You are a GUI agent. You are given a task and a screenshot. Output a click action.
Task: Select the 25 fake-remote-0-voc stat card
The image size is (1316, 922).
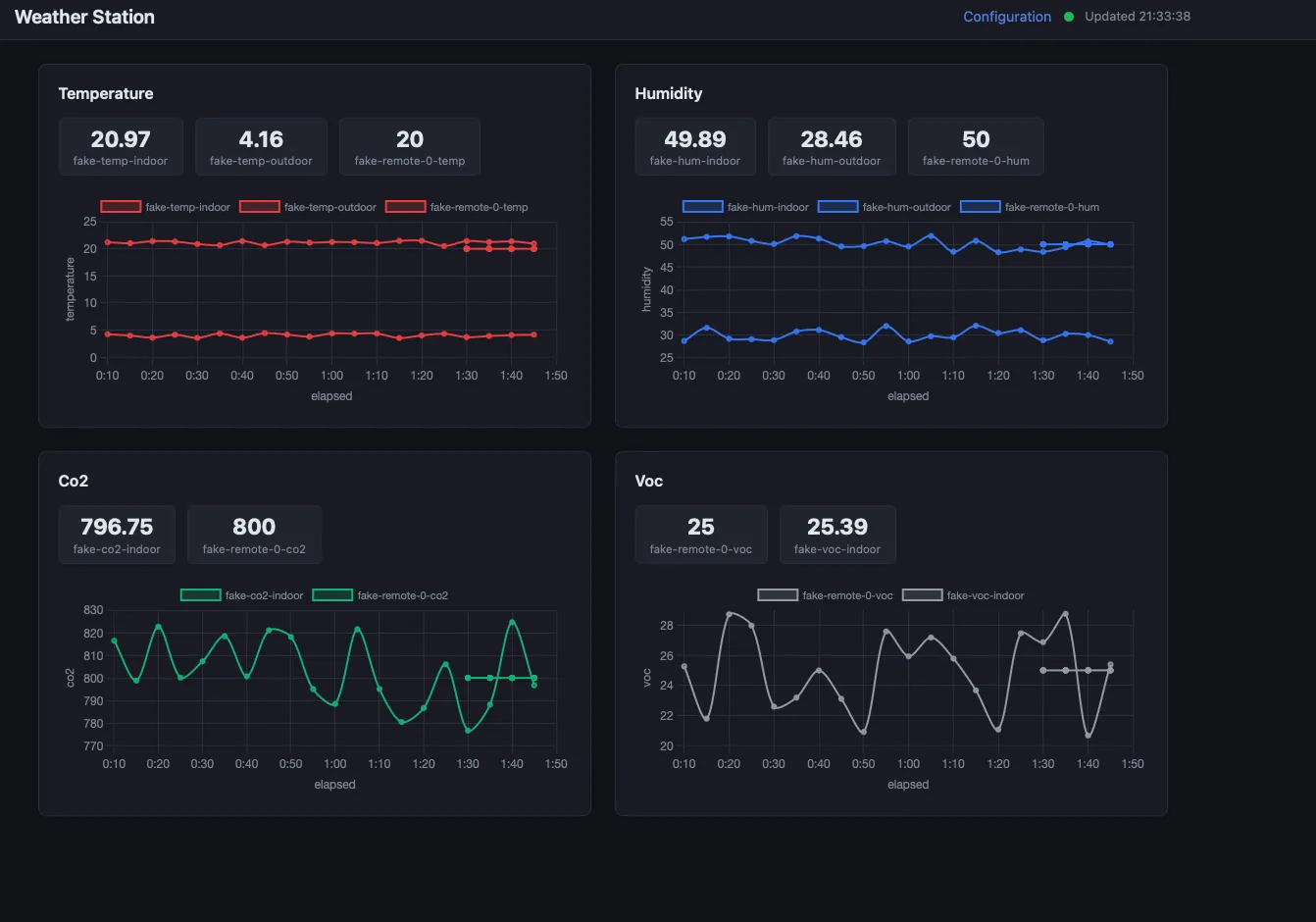[x=701, y=535]
